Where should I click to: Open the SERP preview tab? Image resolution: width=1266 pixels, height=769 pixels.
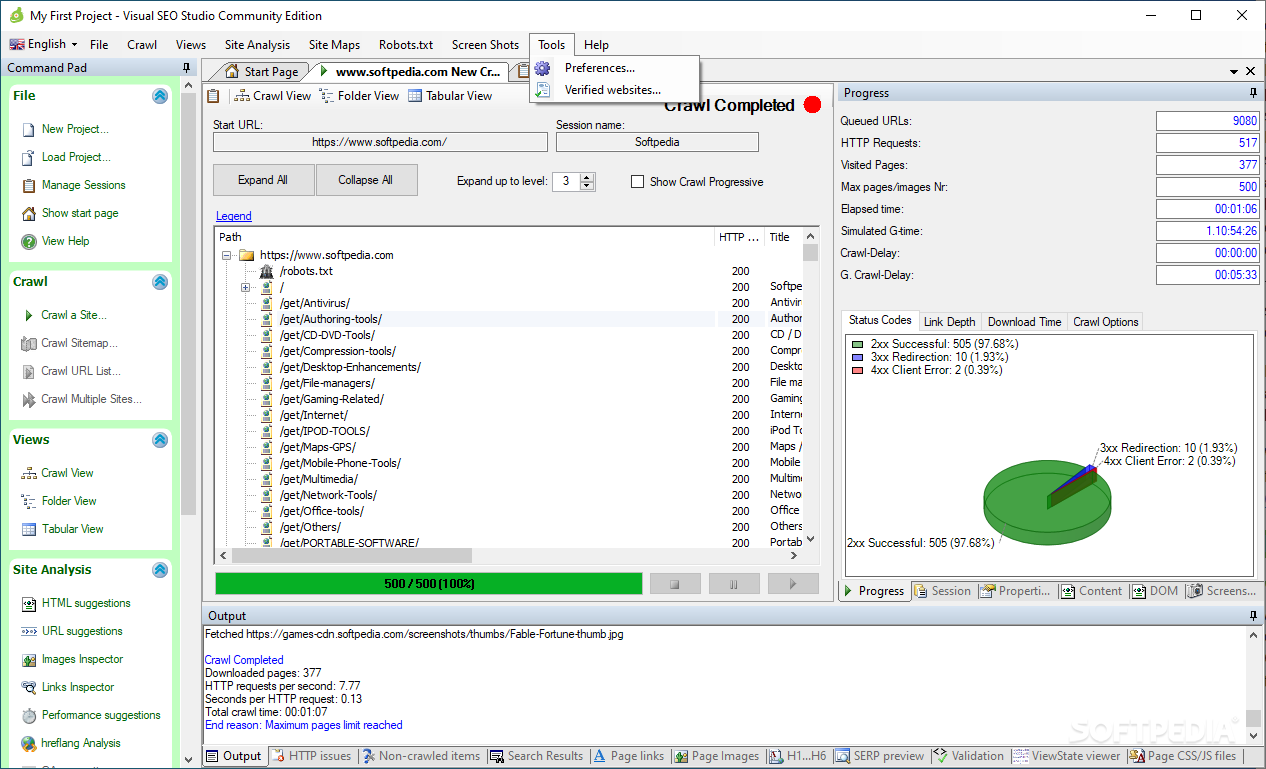pos(880,756)
